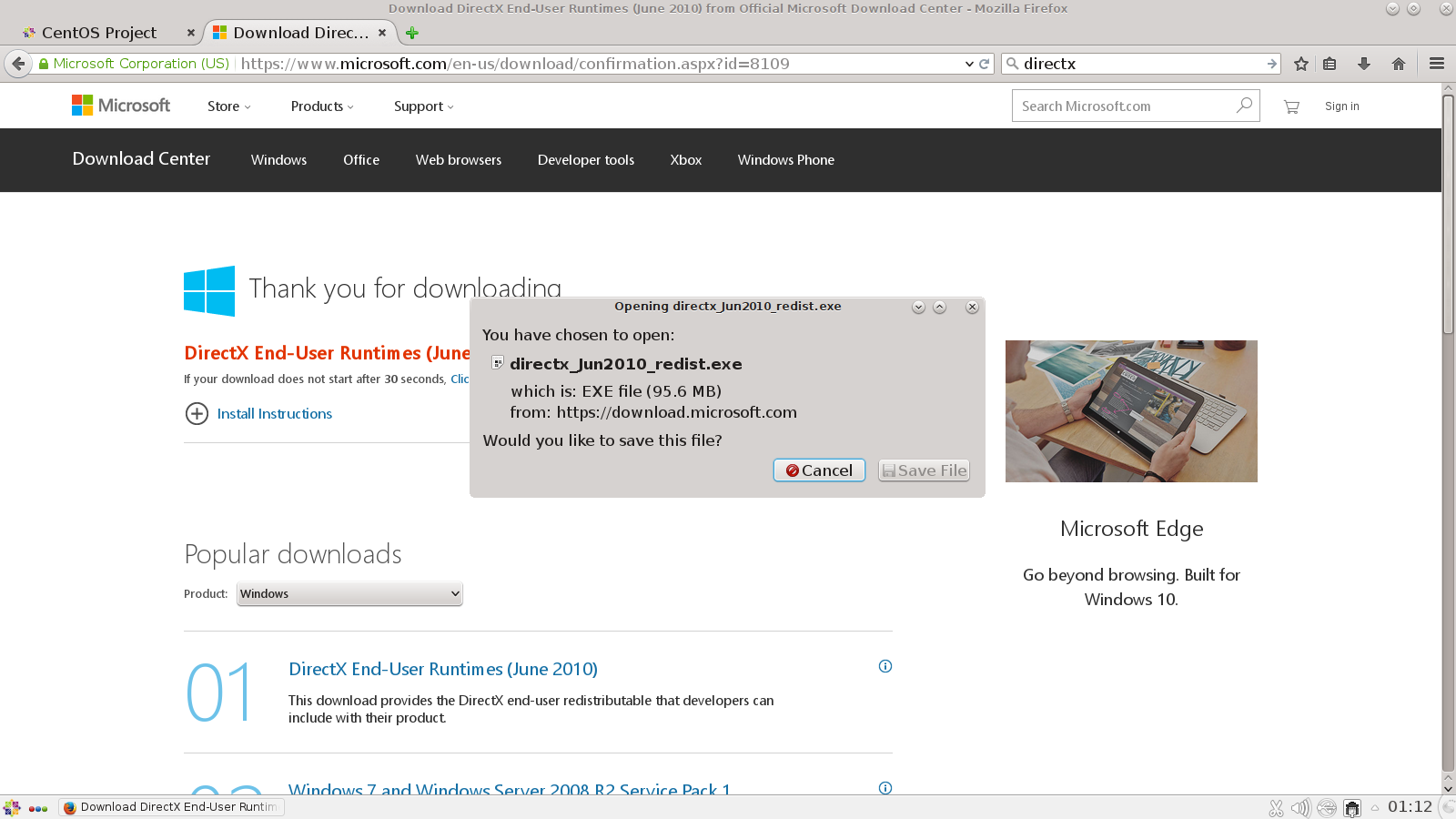Open the Store dropdown menu
The image size is (1456, 819).
pyautogui.click(x=229, y=106)
